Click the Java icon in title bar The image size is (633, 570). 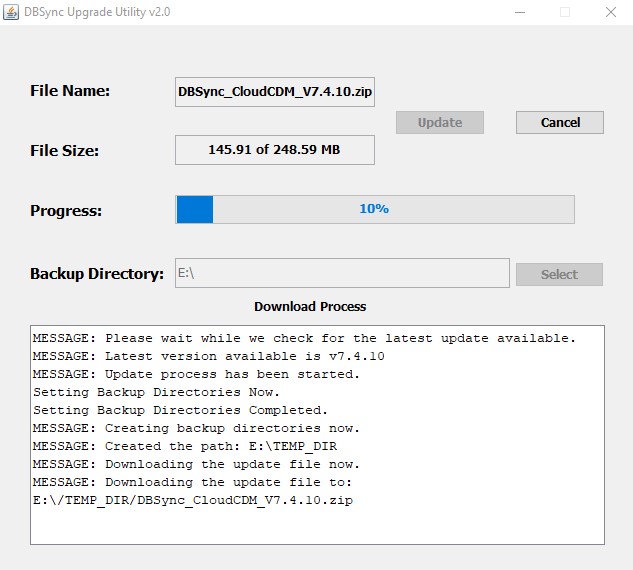tap(13, 12)
